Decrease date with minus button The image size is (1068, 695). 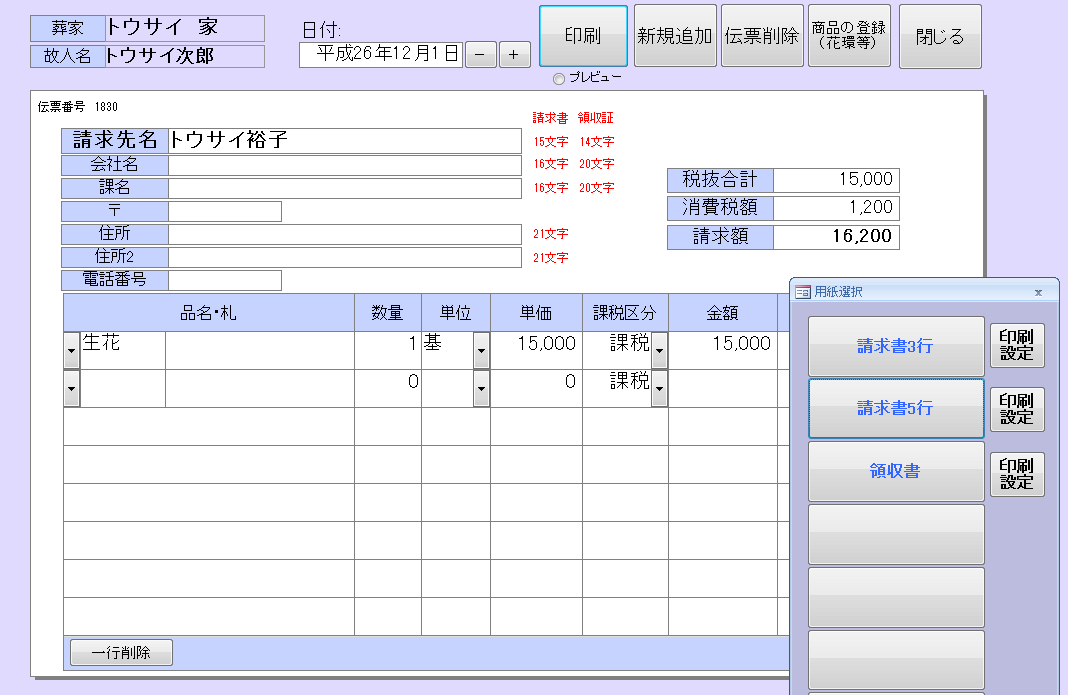[x=480, y=55]
